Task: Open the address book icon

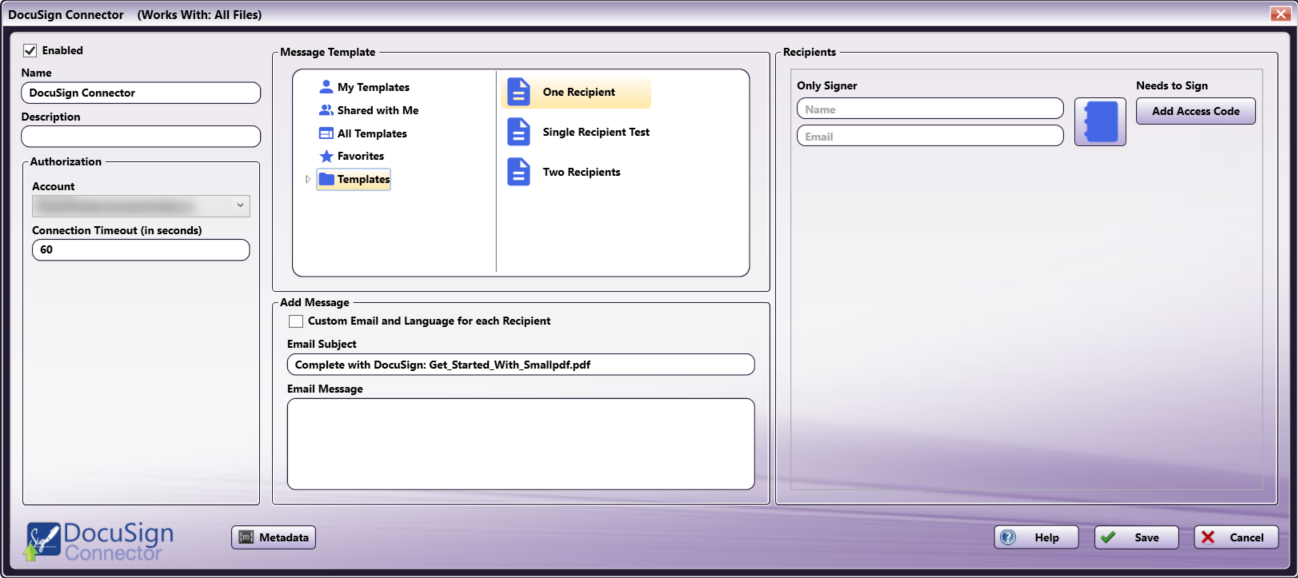Action: 1100,122
